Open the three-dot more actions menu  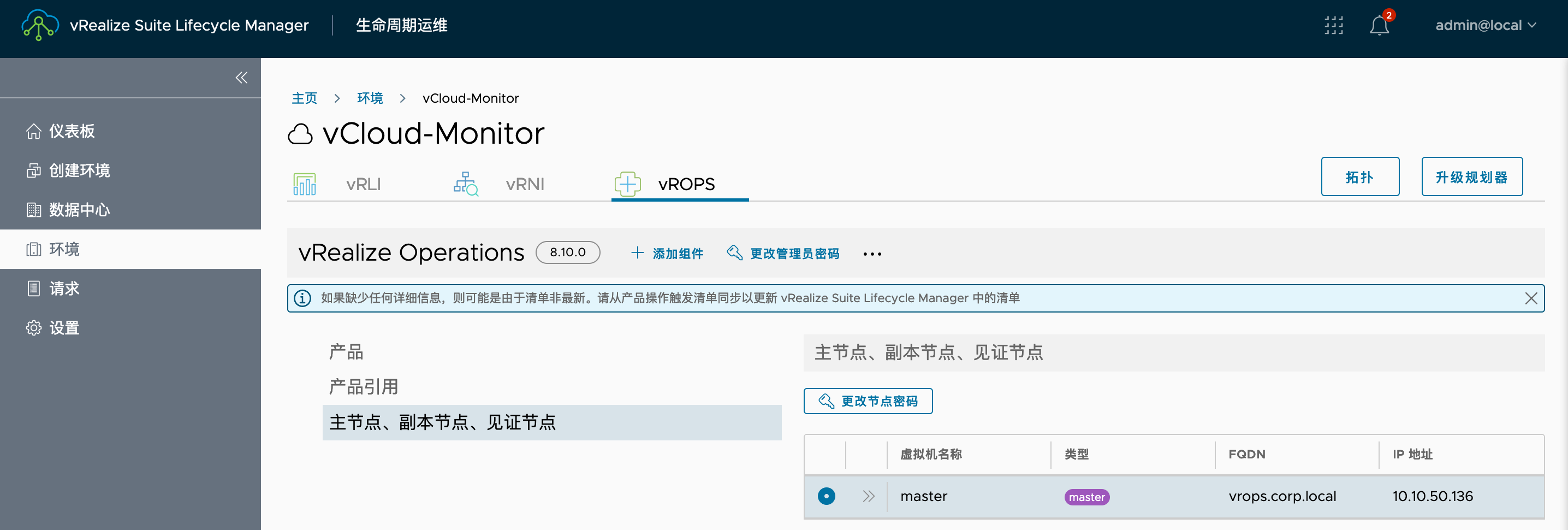[x=872, y=254]
